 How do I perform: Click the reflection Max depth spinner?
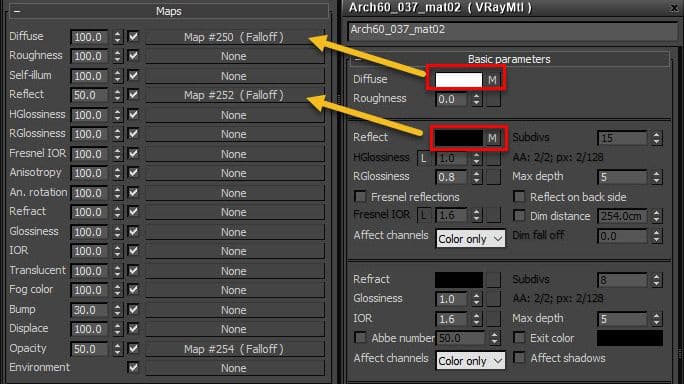click(x=657, y=177)
